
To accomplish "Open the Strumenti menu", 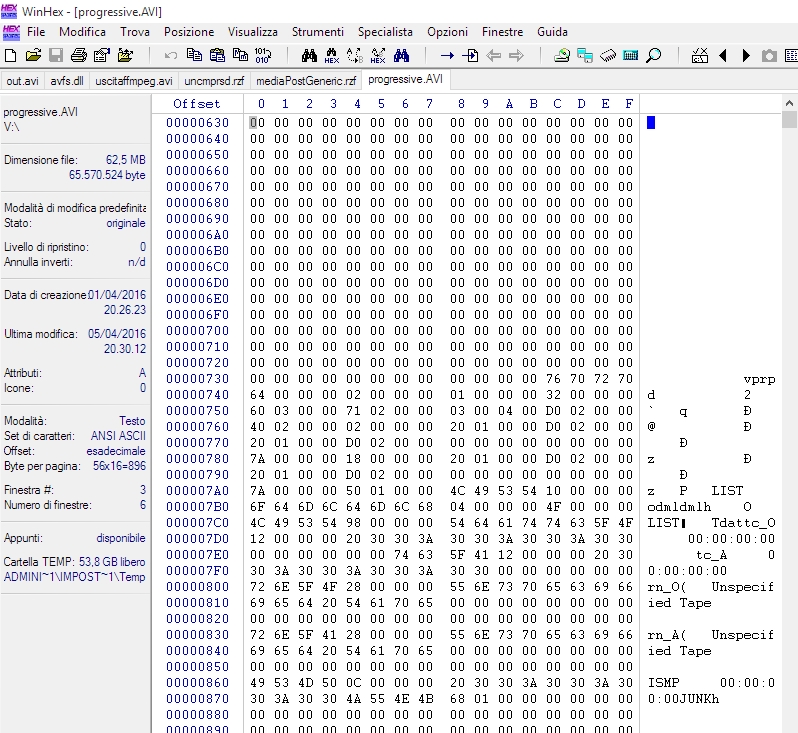I will (318, 32).
